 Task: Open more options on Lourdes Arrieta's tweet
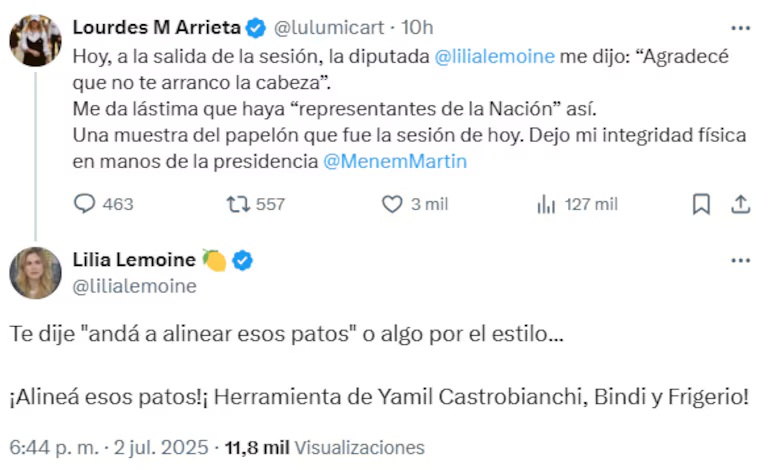tap(740, 29)
